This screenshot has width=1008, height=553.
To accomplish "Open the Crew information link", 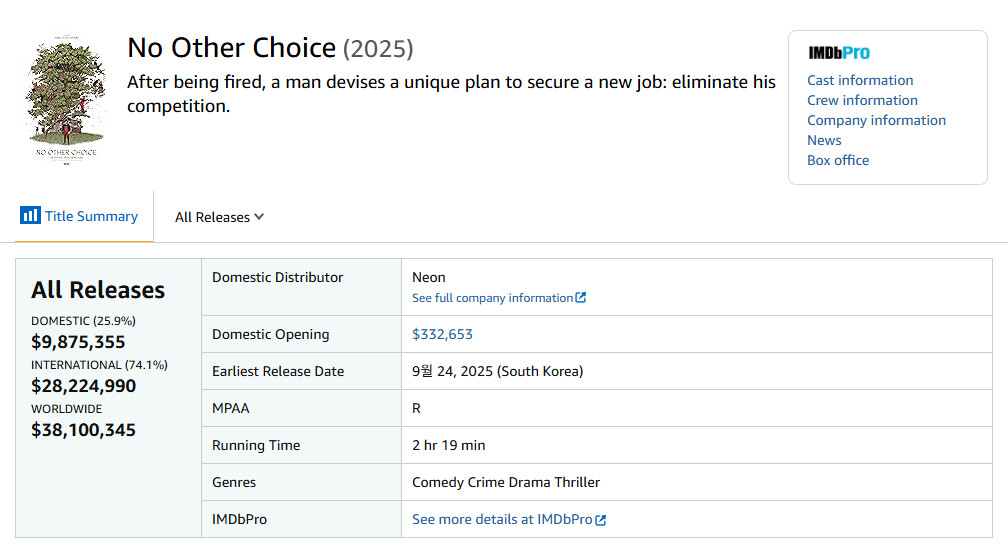I will tap(862, 100).
